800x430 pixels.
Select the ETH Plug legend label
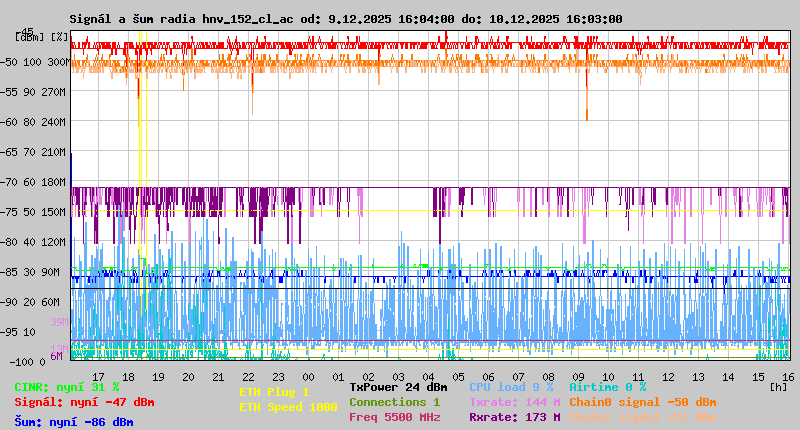(274, 392)
